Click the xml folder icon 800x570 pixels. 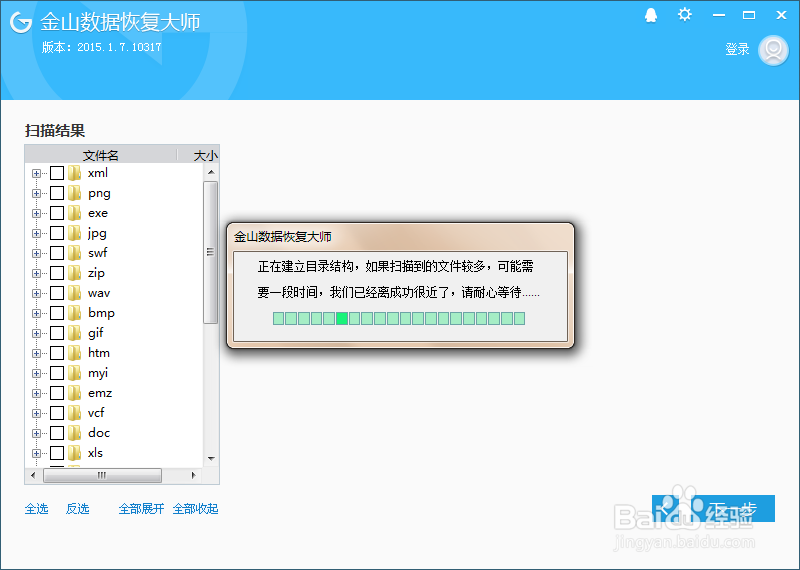[74, 173]
